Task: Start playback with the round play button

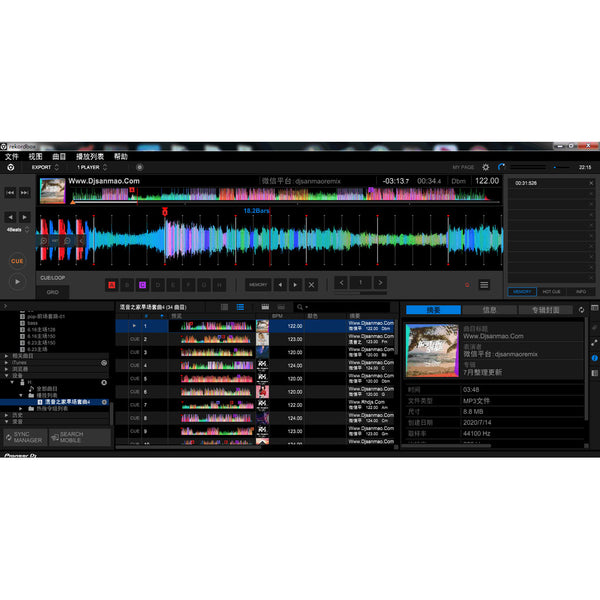Action: (x=17, y=282)
